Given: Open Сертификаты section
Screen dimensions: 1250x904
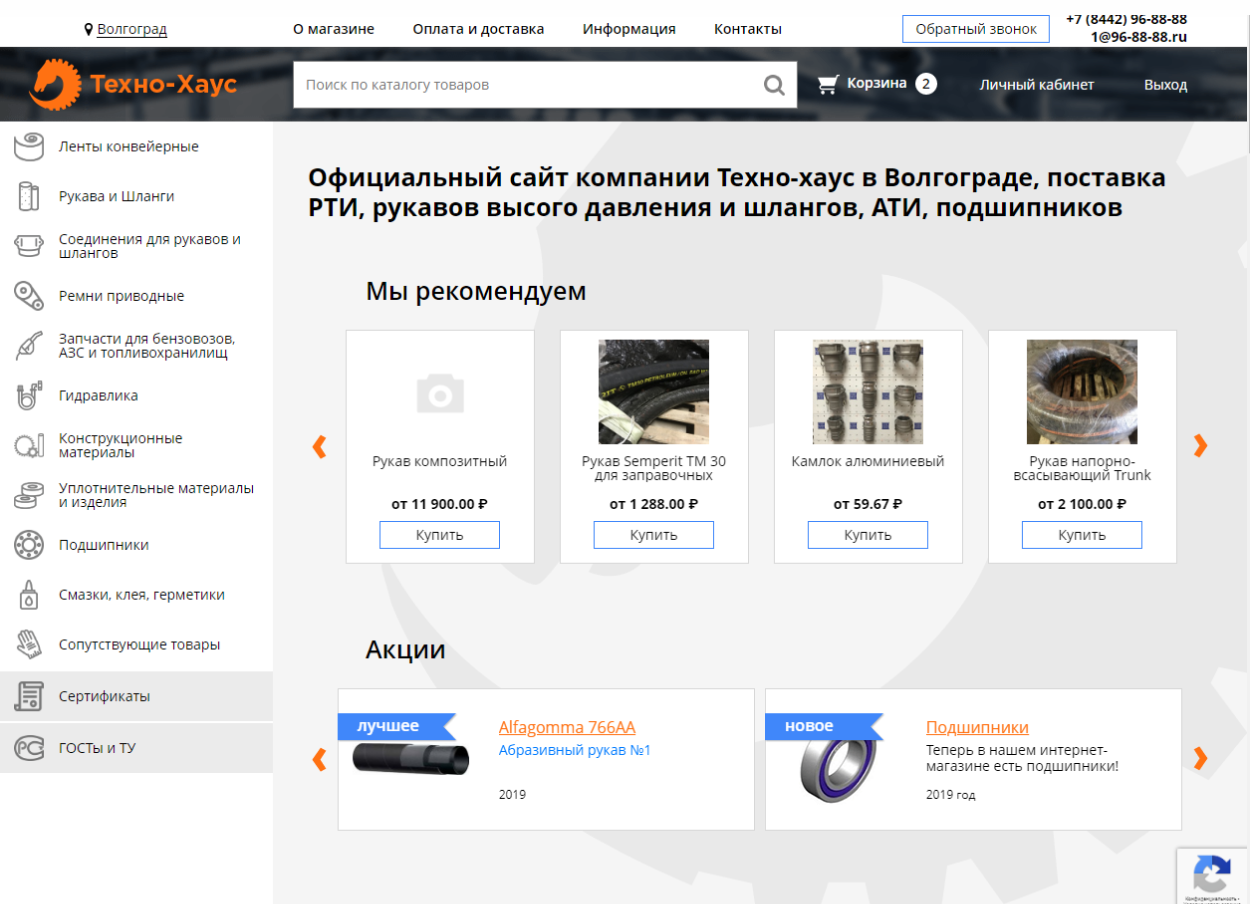Looking at the screenshot, I should [136, 696].
